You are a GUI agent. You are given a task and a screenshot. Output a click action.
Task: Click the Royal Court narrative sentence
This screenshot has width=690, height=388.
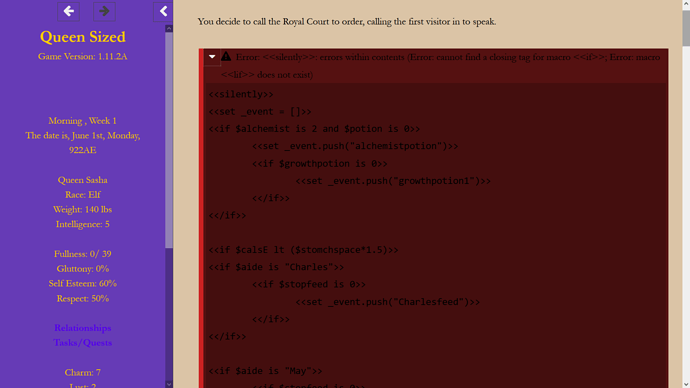(x=347, y=22)
